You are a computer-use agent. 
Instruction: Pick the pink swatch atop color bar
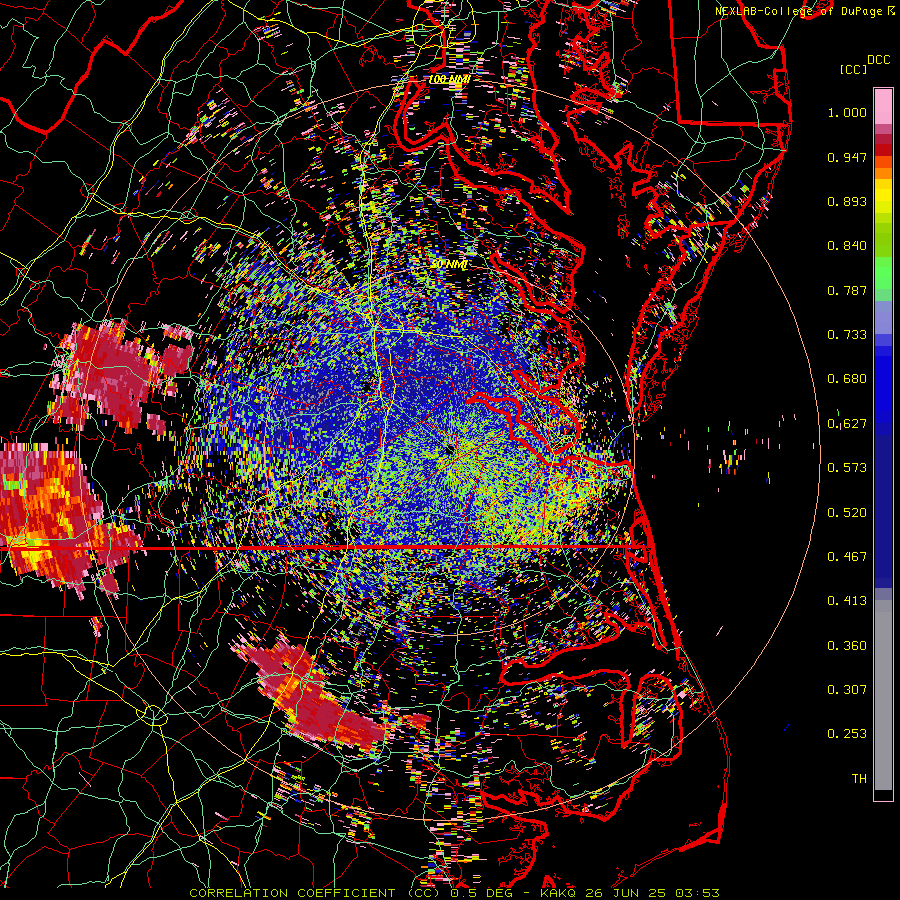click(x=883, y=106)
